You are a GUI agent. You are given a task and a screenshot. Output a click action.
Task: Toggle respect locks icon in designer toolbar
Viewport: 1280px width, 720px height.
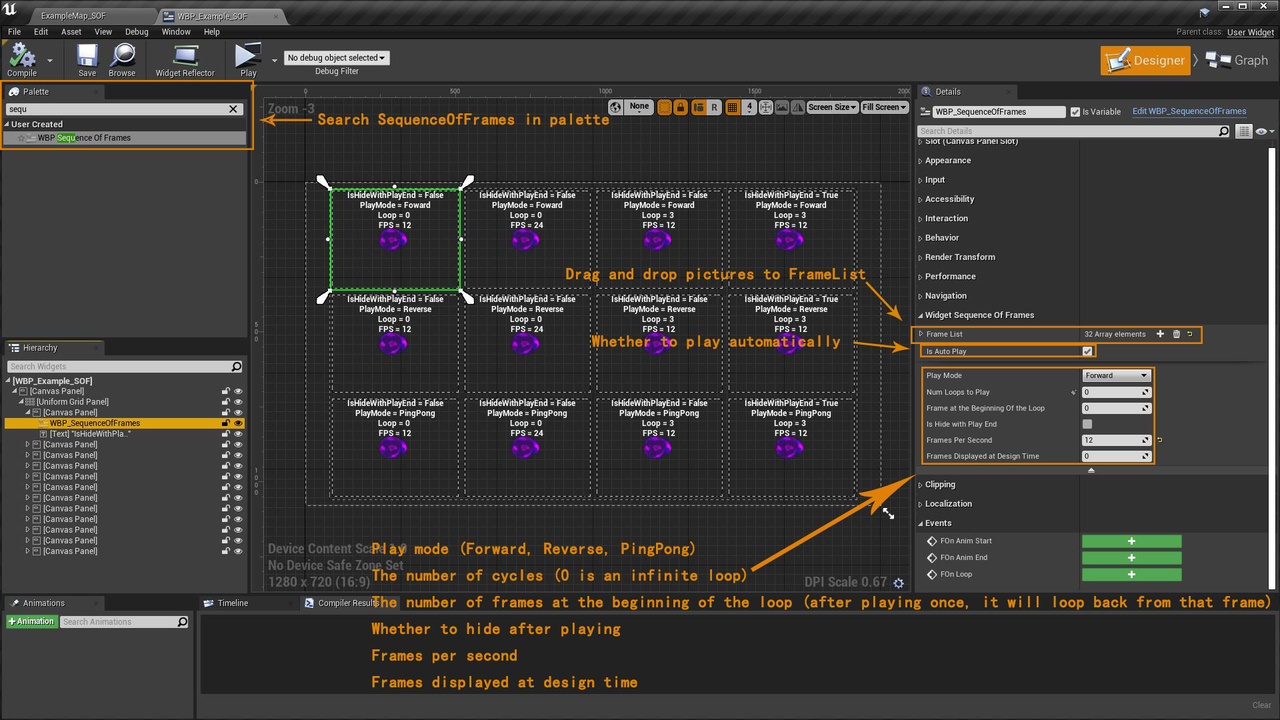pos(681,107)
